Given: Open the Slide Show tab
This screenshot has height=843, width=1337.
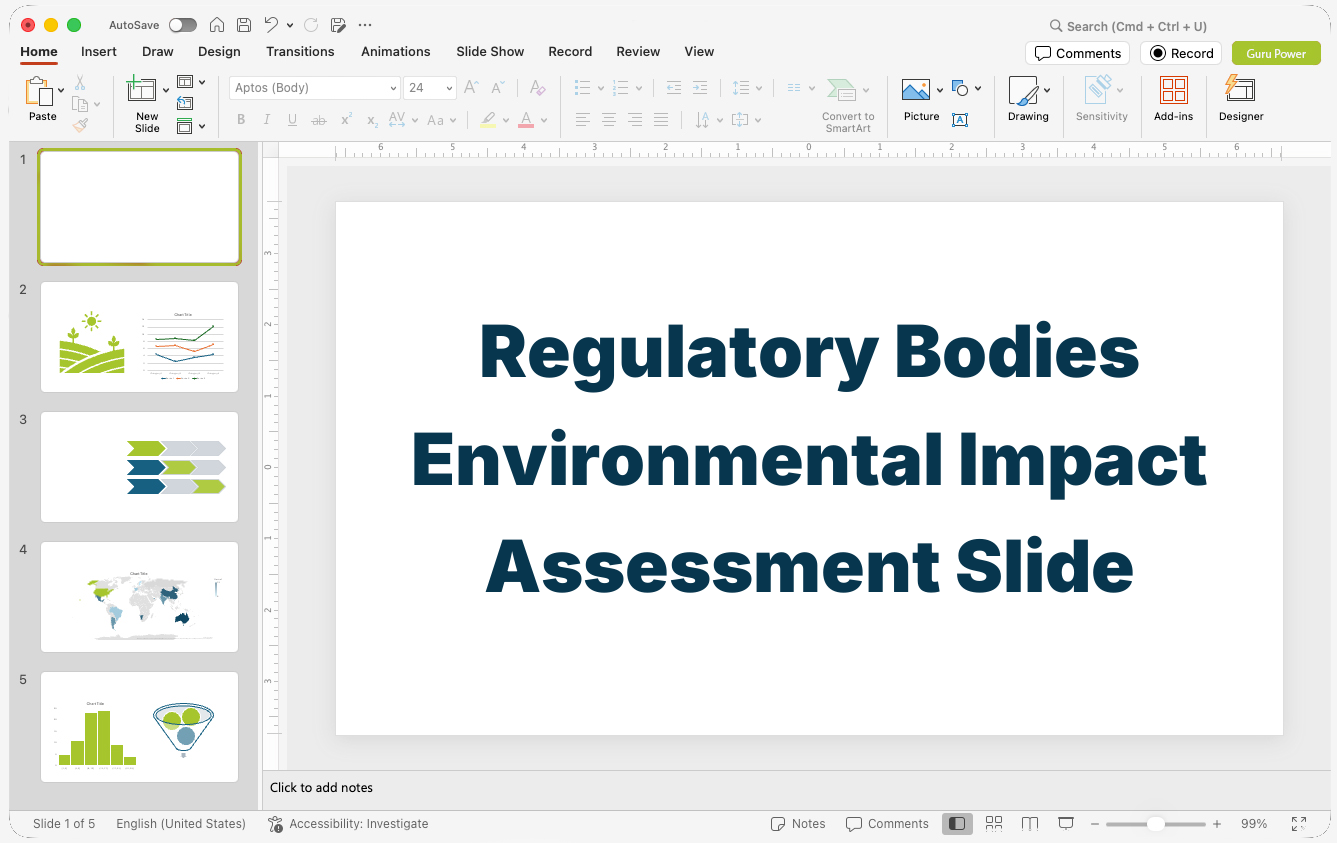Looking at the screenshot, I should click(x=490, y=51).
